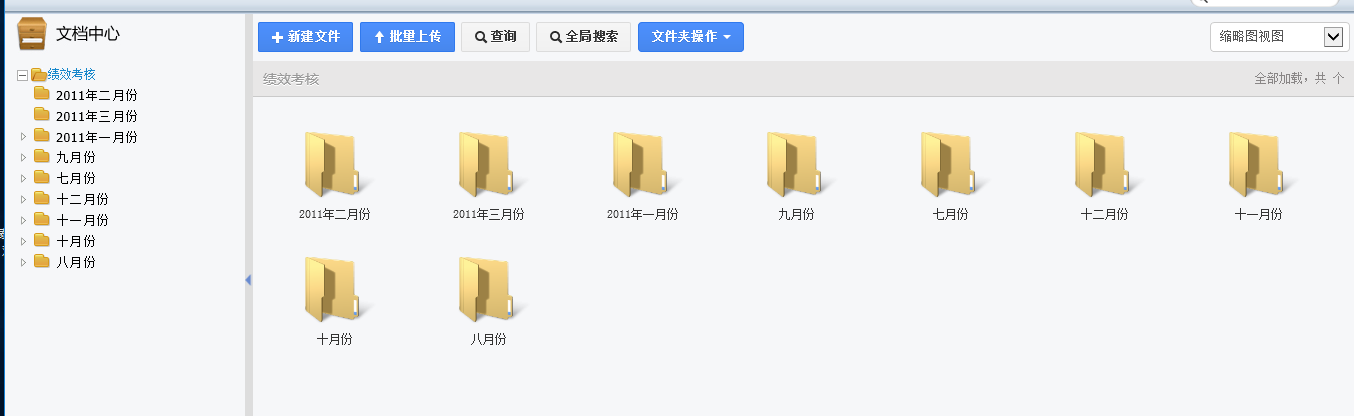Open the 缩略图视图 view mode dropdown
The image size is (1354, 416).
(1279, 37)
